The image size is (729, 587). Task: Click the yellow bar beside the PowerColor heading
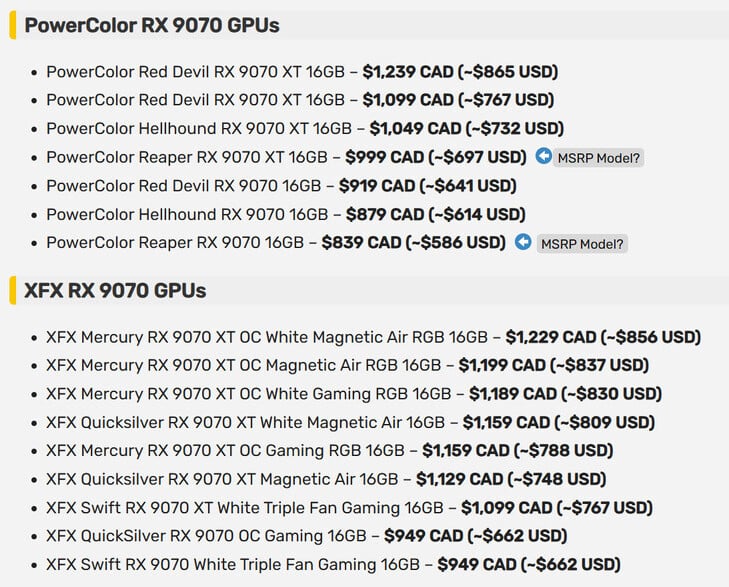coord(13,25)
